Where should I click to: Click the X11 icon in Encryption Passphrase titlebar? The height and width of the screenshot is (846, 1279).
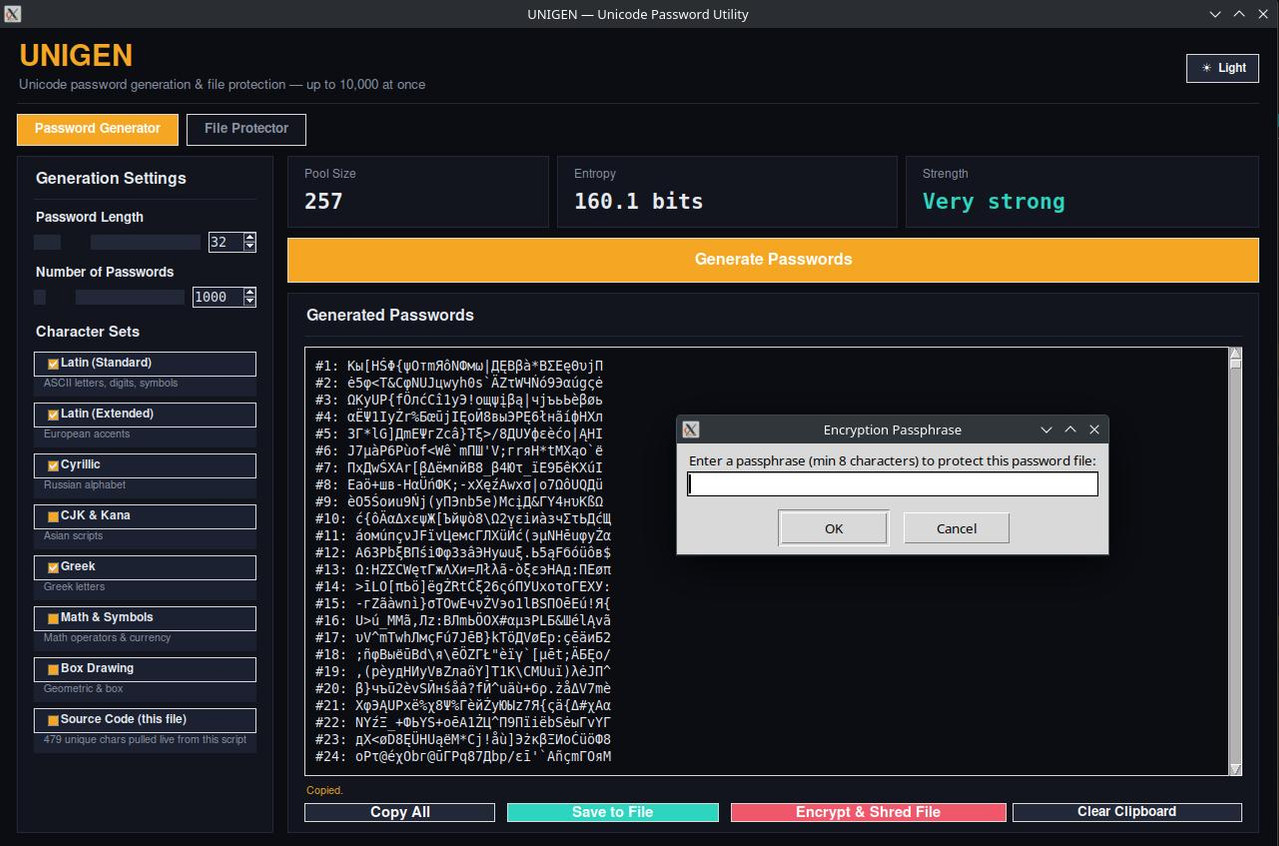click(690, 430)
